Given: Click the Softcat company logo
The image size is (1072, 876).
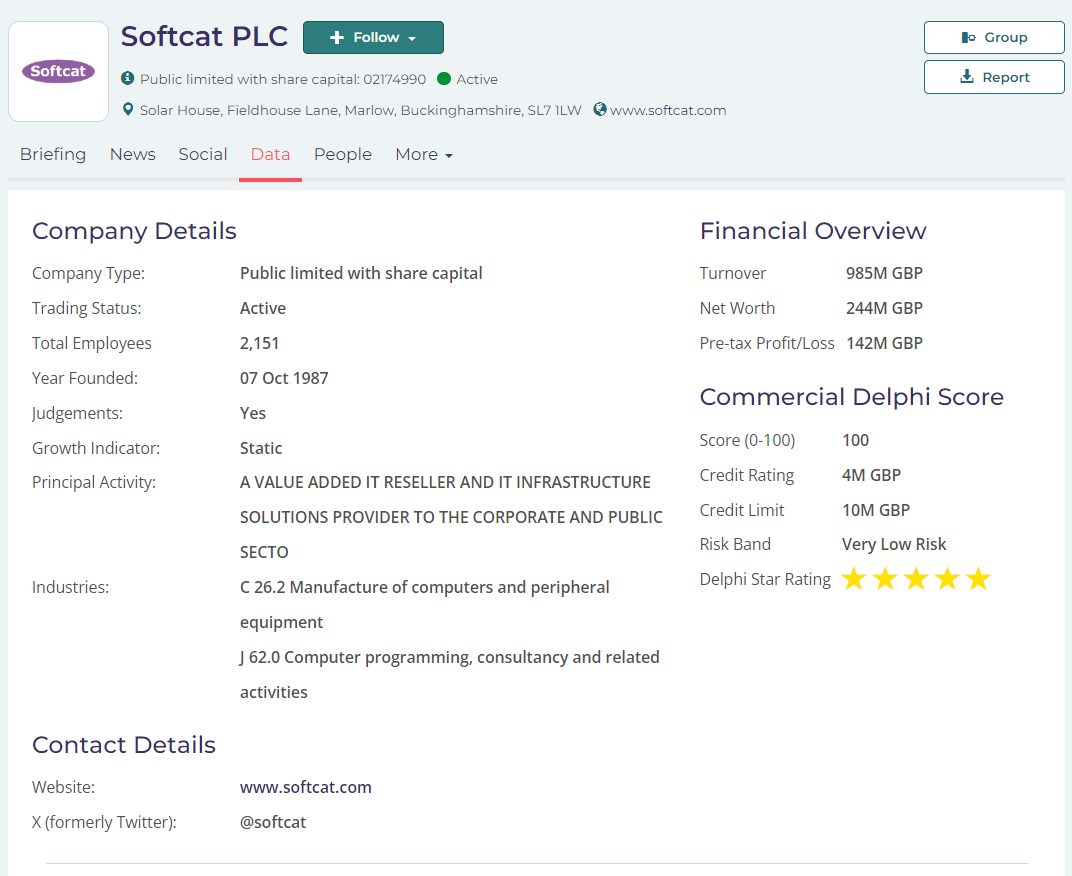Looking at the screenshot, I should tap(59, 72).
